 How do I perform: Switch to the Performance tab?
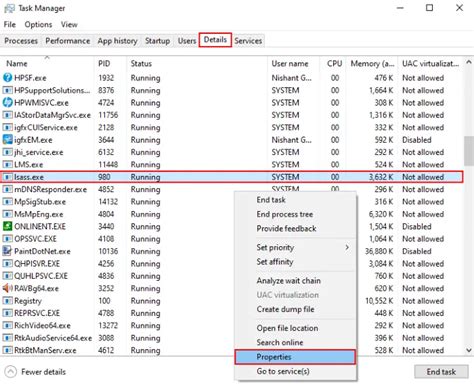[x=68, y=41]
